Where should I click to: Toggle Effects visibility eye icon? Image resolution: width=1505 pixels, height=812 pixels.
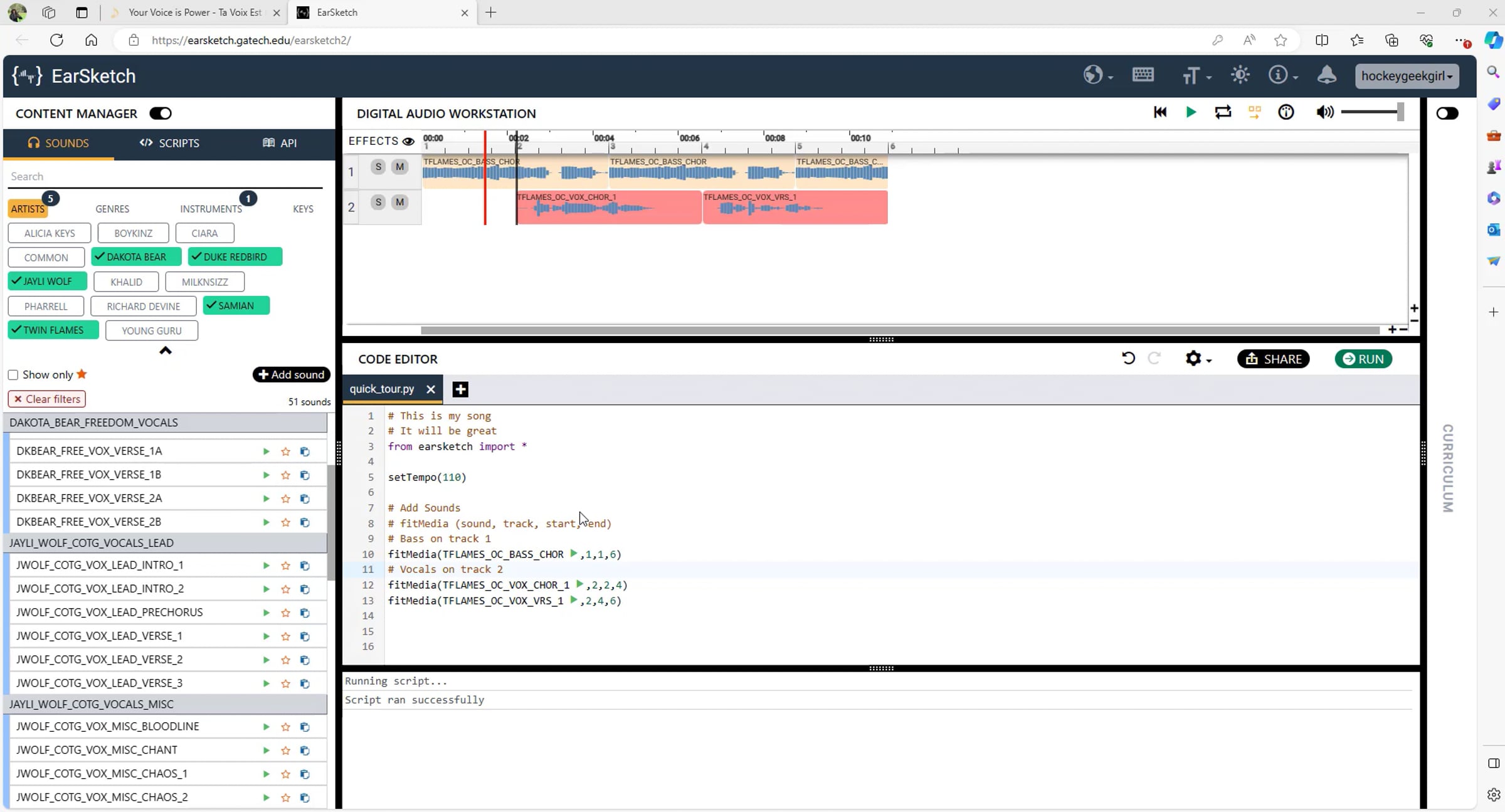pos(408,141)
